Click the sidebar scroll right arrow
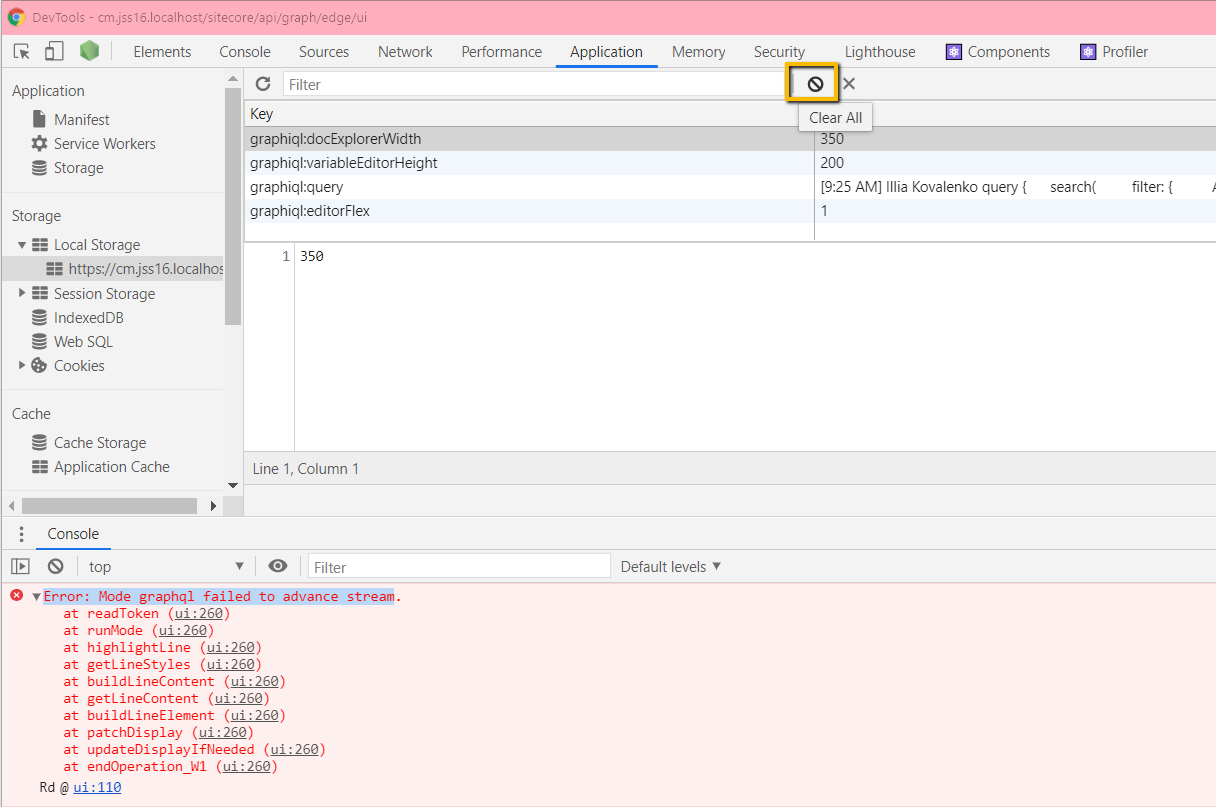1216x807 pixels. (x=213, y=506)
